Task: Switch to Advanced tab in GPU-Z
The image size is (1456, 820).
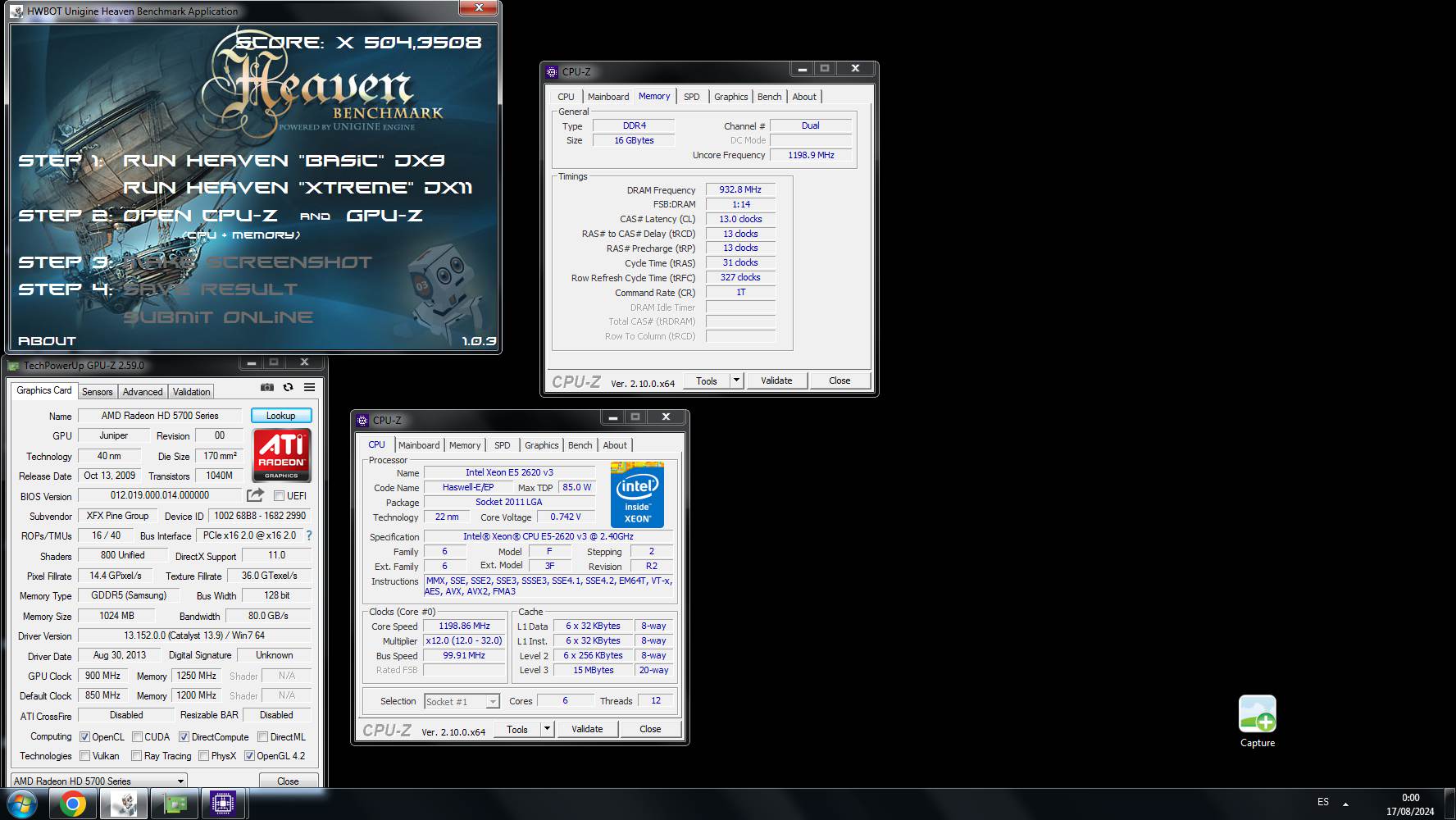Action: pyautogui.click(x=143, y=392)
